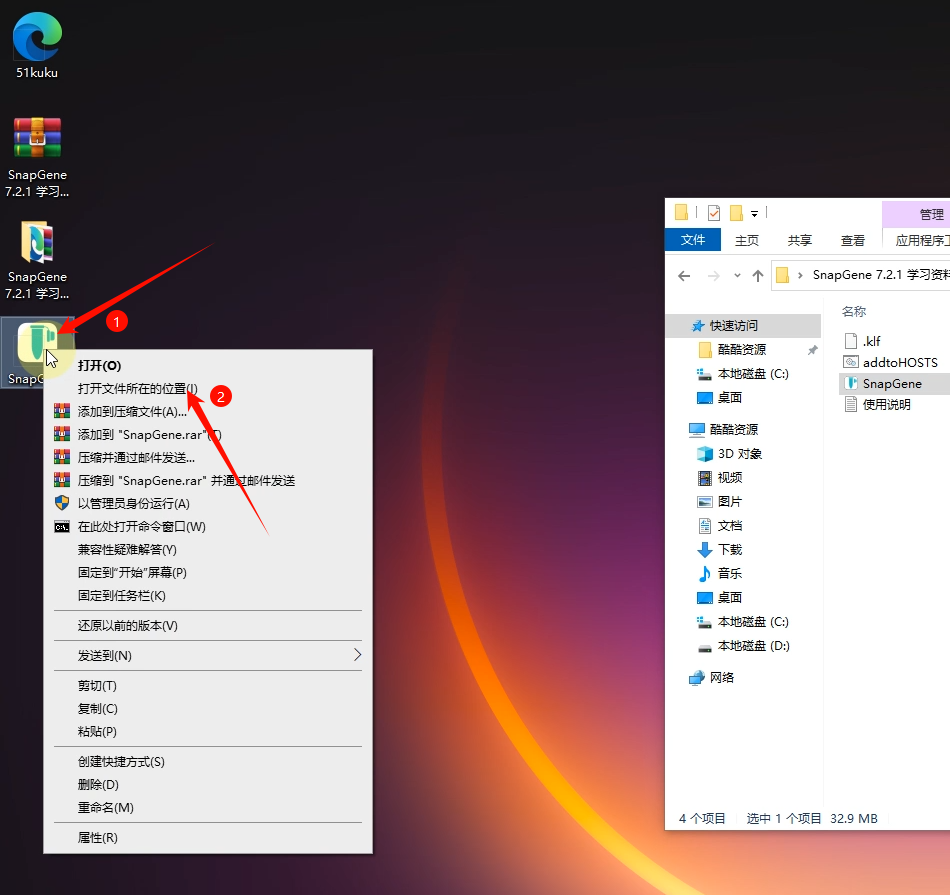Click the 名称 column header
Screen dimensions: 950x895
(854, 312)
